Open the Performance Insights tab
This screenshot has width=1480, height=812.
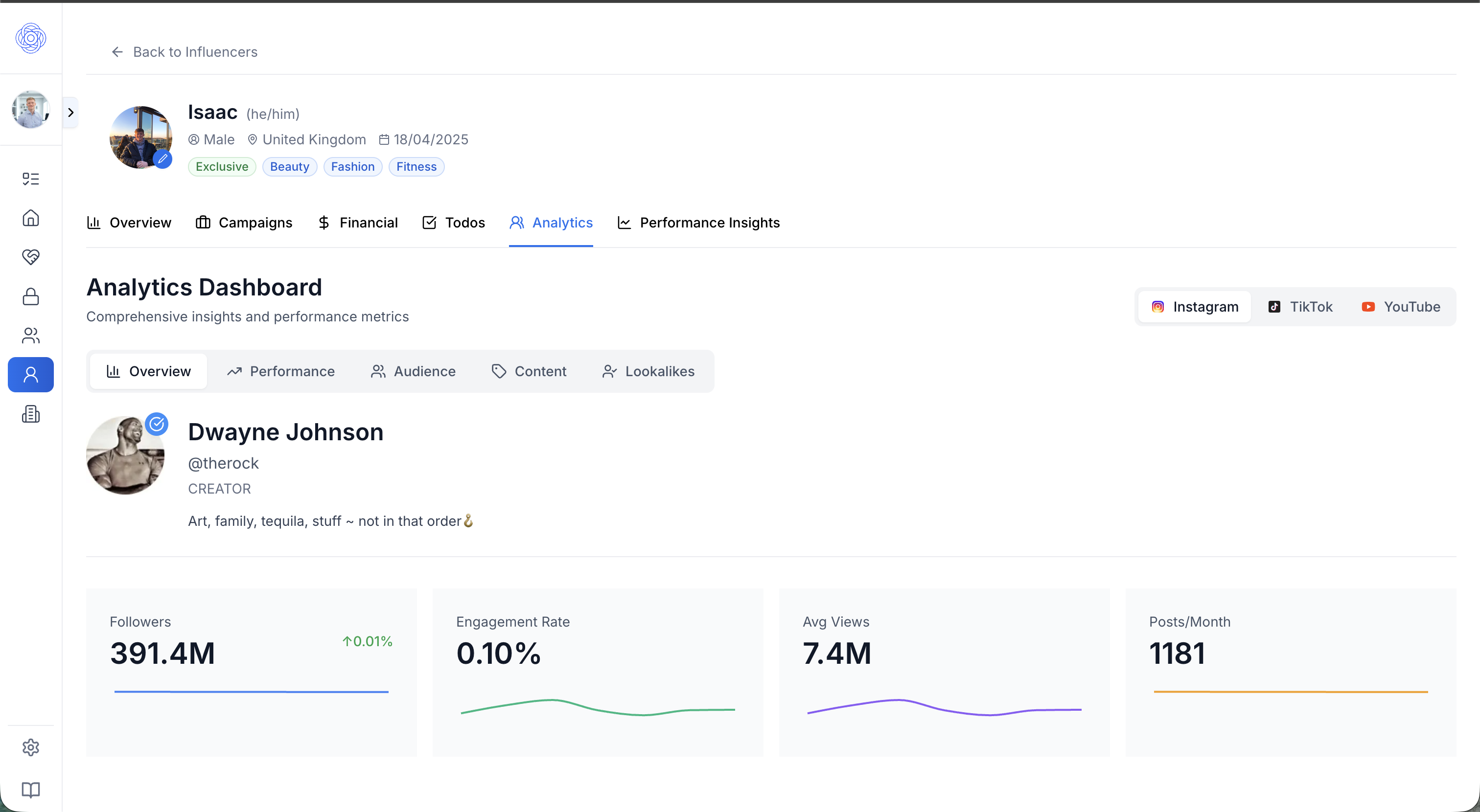point(698,223)
